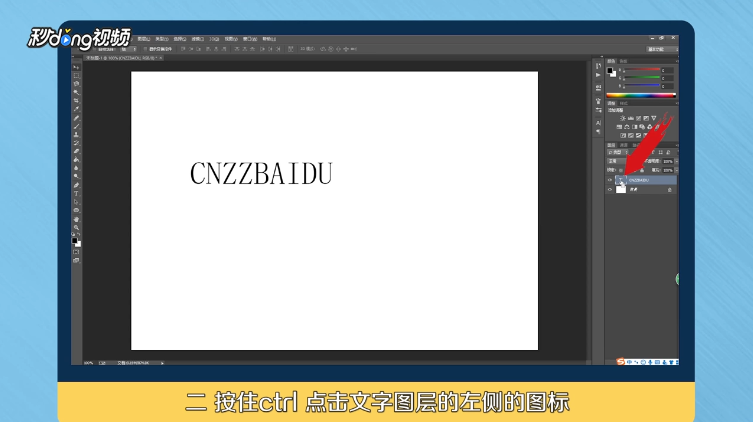Open auto-select group/layer dropdown
The width and height of the screenshot is (753, 422).
pos(129,49)
